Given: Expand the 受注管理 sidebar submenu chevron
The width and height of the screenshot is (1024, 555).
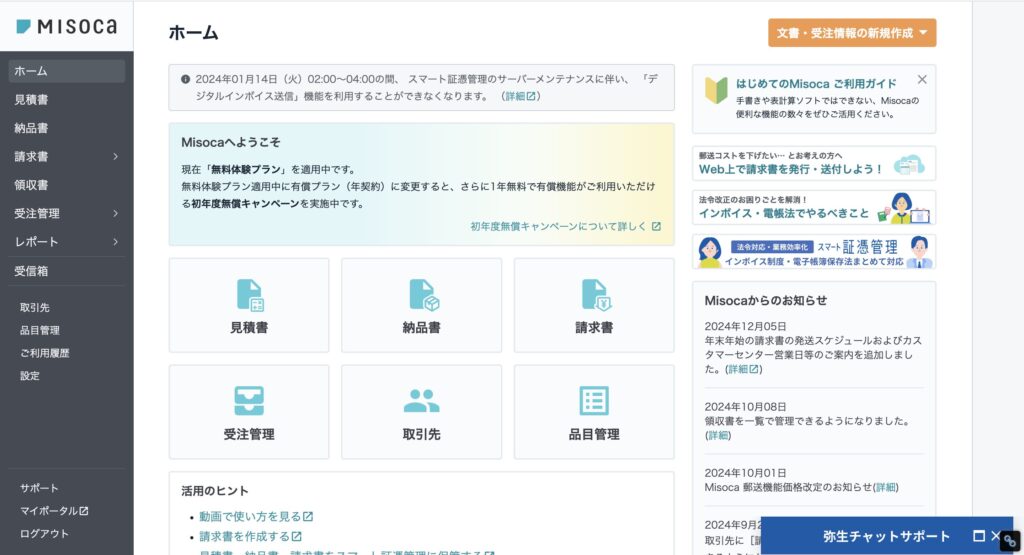Looking at the screenshot, I should click(x=115, y=214).
